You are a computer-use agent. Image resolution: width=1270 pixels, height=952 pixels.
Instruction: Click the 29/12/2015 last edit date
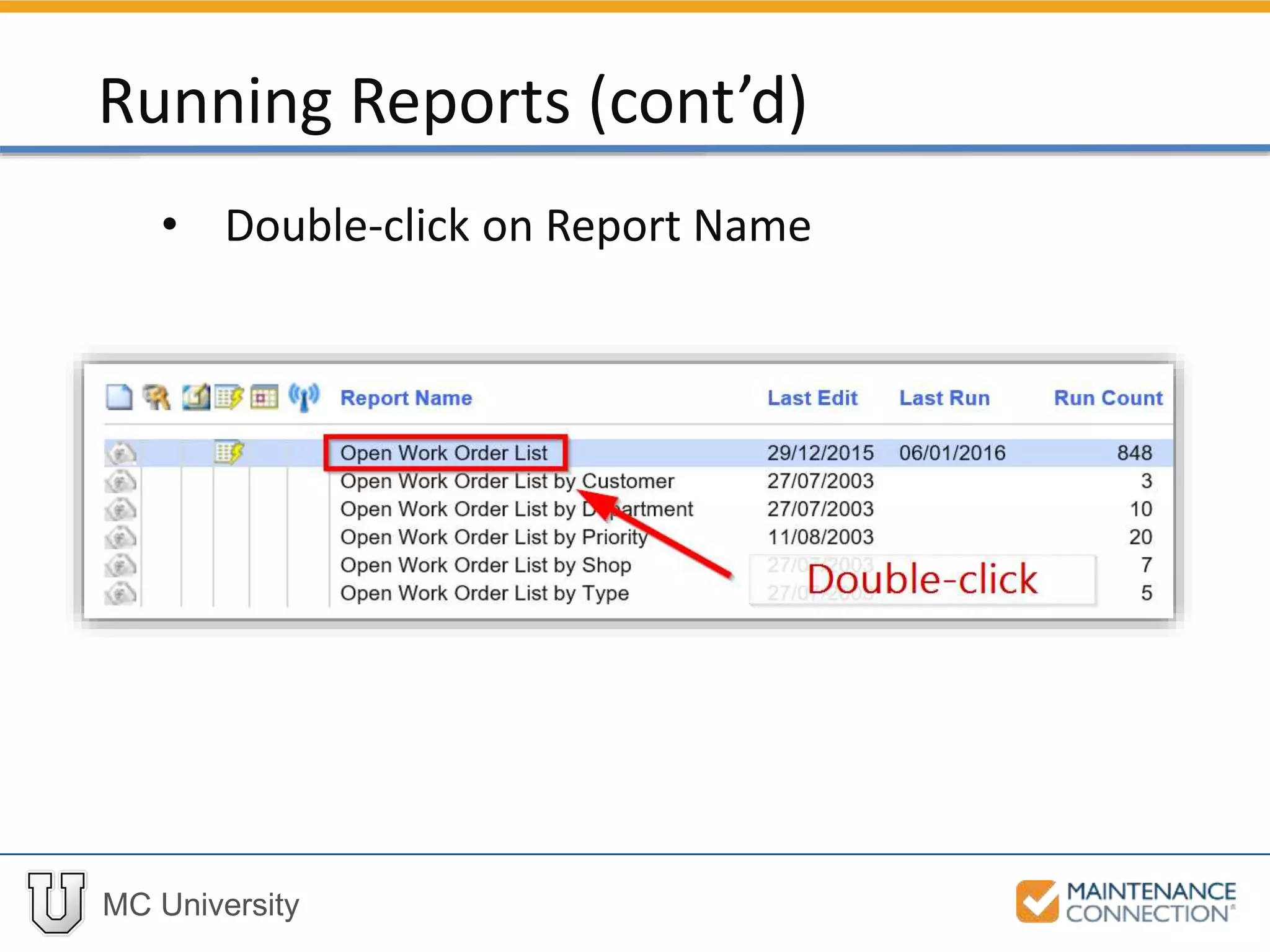point(820,453)
